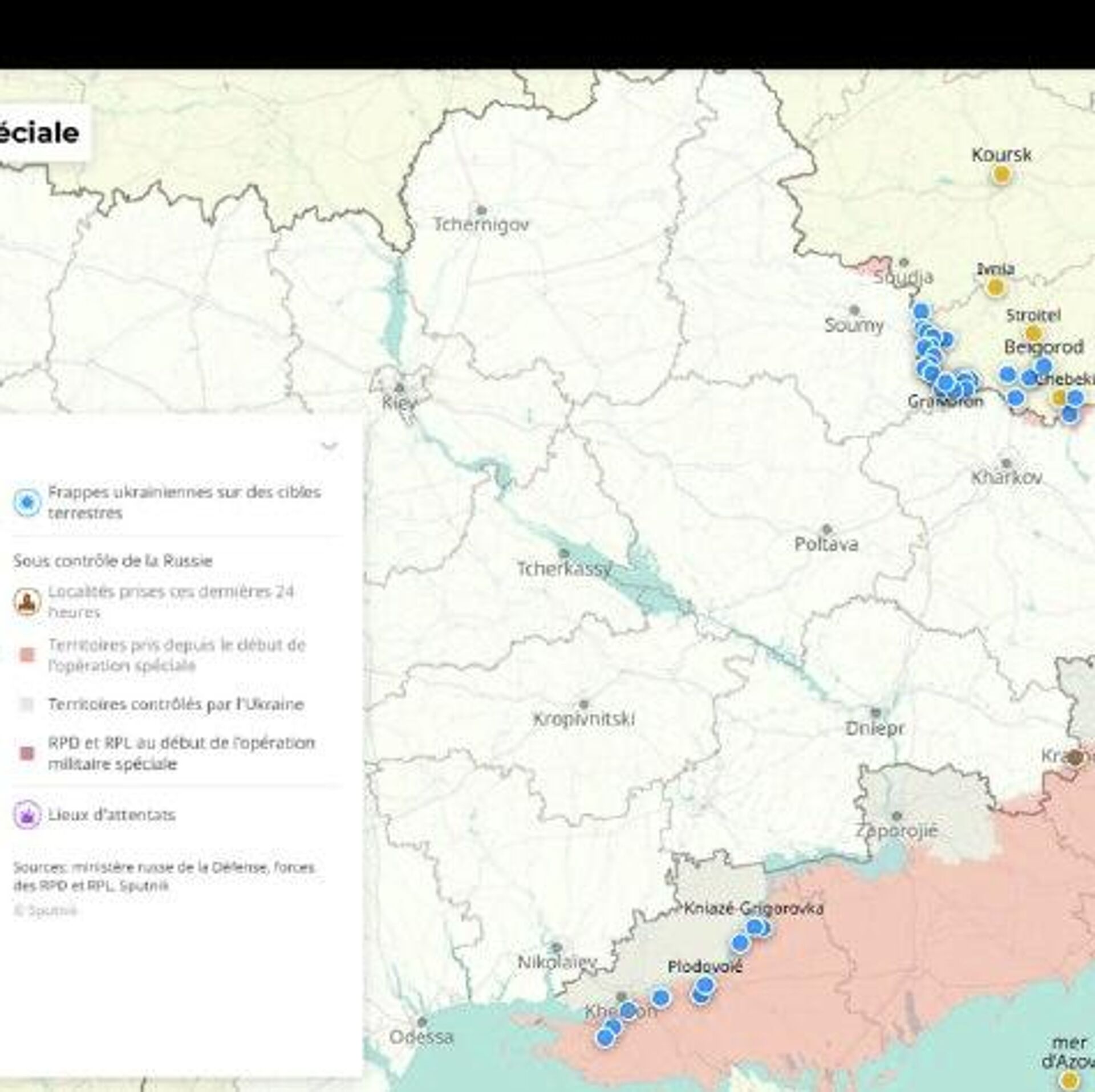Click the Kharkov city dot

pyautogui.click(x=1006, y=463)
